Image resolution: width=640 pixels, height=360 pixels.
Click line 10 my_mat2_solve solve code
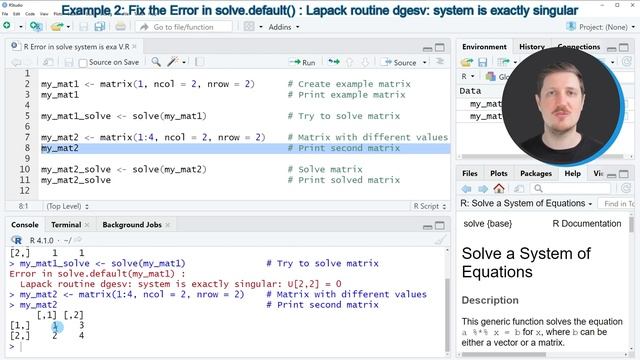coord(124,169)
